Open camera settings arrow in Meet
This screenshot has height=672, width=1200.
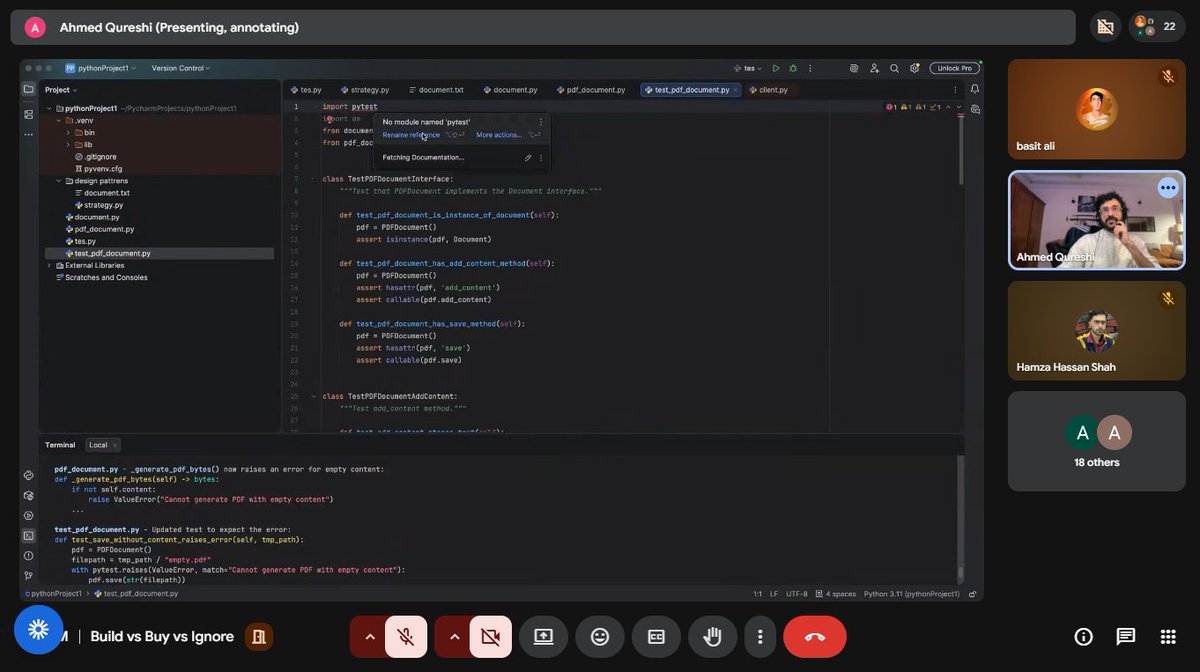[454, 637]
